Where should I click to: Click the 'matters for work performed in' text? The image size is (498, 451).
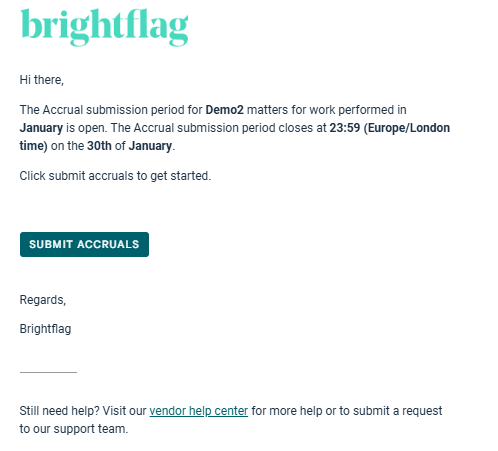pyautogui.click(x=326, y=110)
